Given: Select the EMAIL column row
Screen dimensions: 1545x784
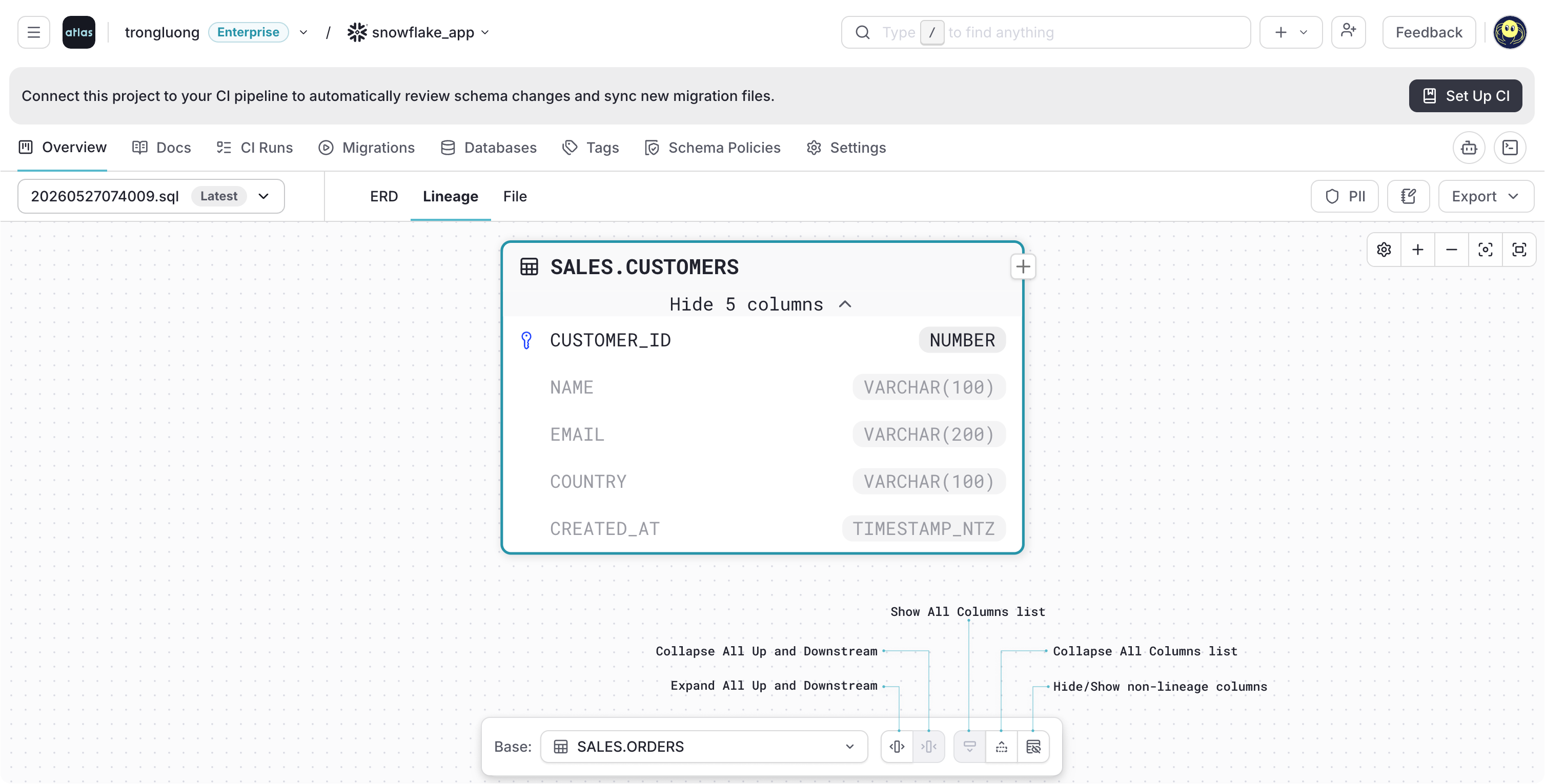Looking at the screenshot, I should tap(762, 435).
